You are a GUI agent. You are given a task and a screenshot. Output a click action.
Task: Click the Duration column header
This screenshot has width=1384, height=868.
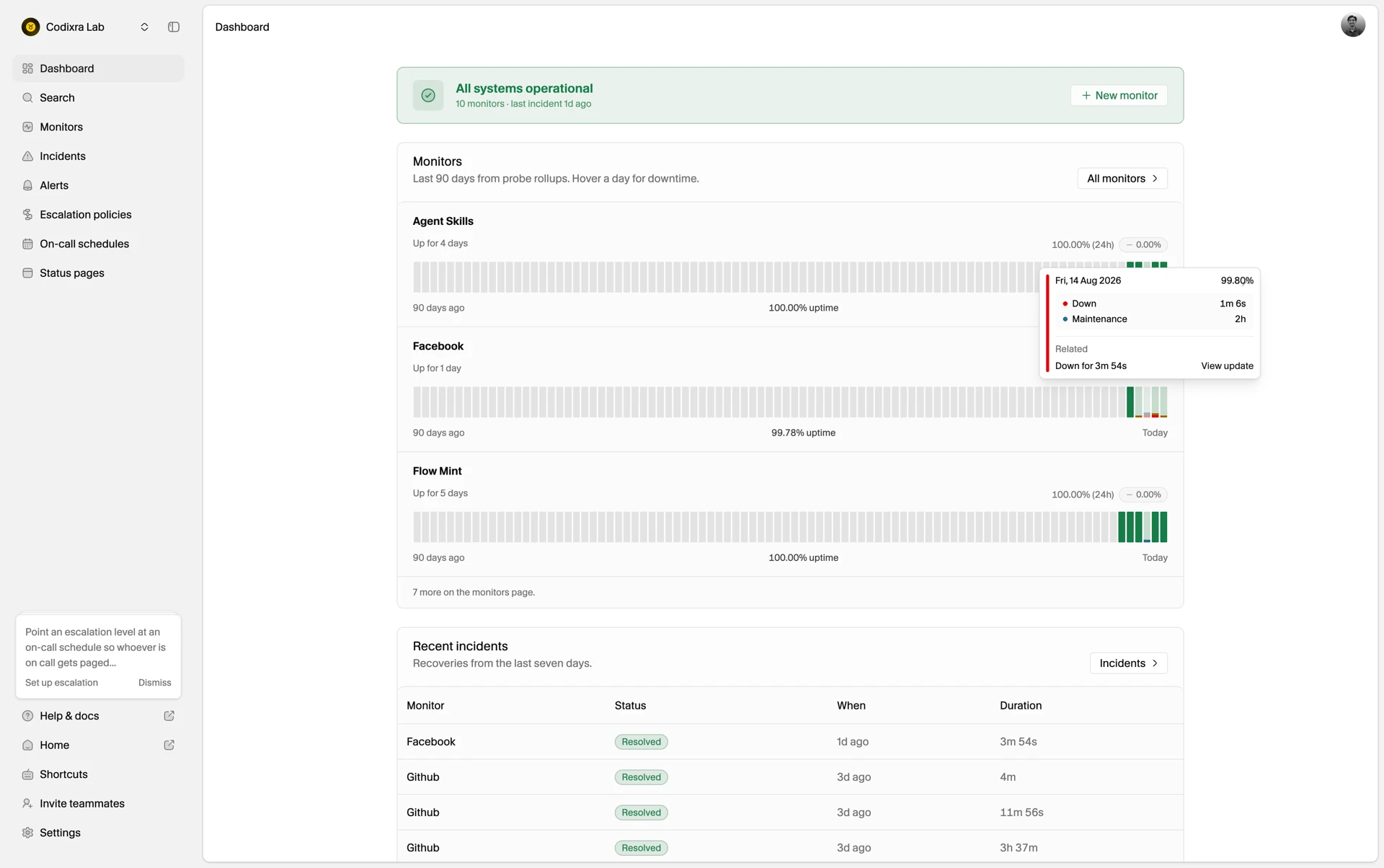(x=1020, y=706)
